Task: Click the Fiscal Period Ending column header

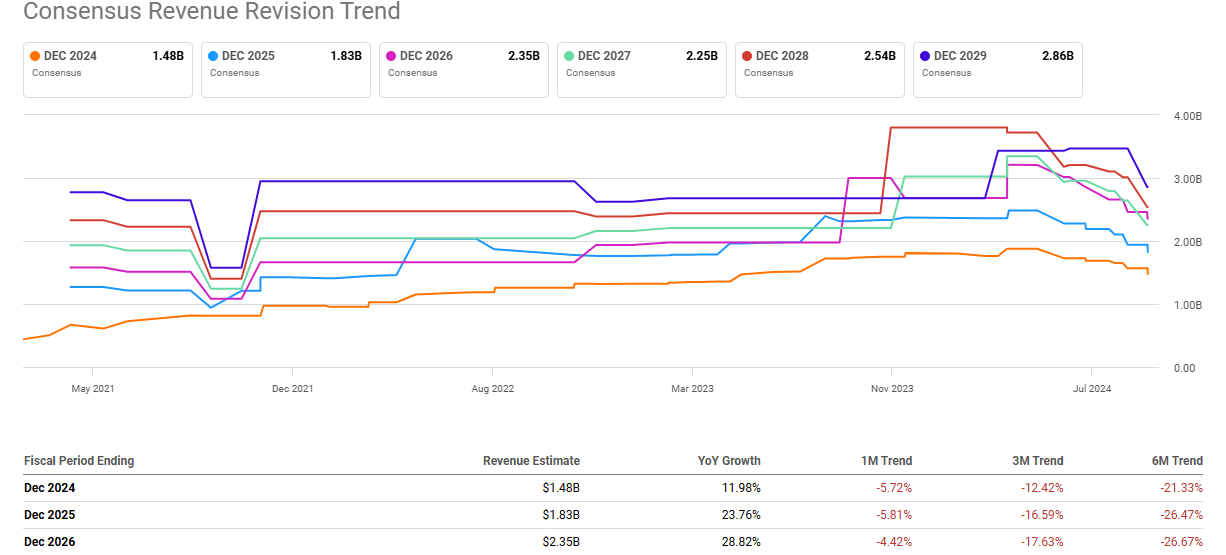Action: click(x=79, y=461)
